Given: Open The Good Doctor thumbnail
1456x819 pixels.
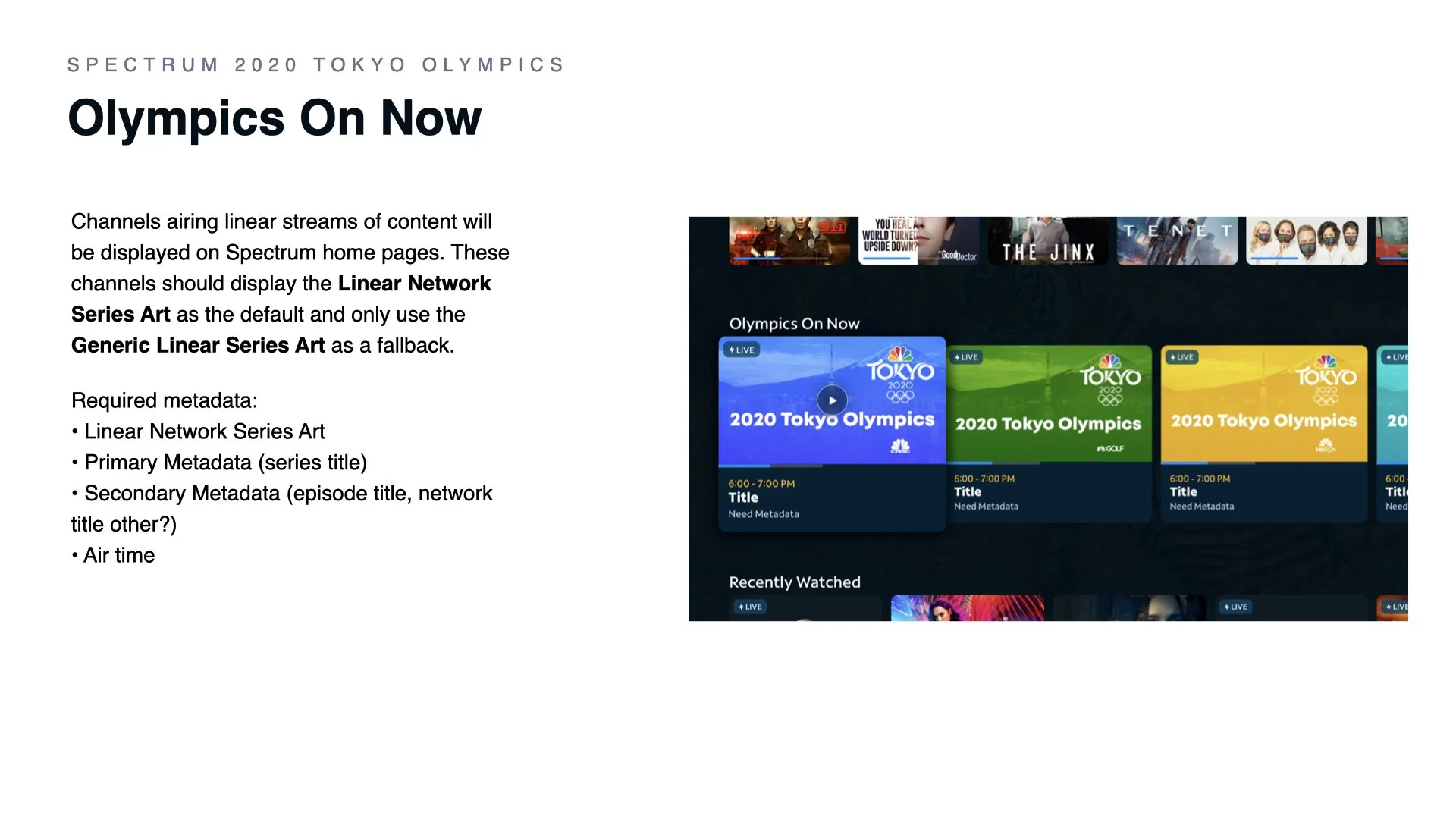Looking at the screenshot, I should coord(918,241).
